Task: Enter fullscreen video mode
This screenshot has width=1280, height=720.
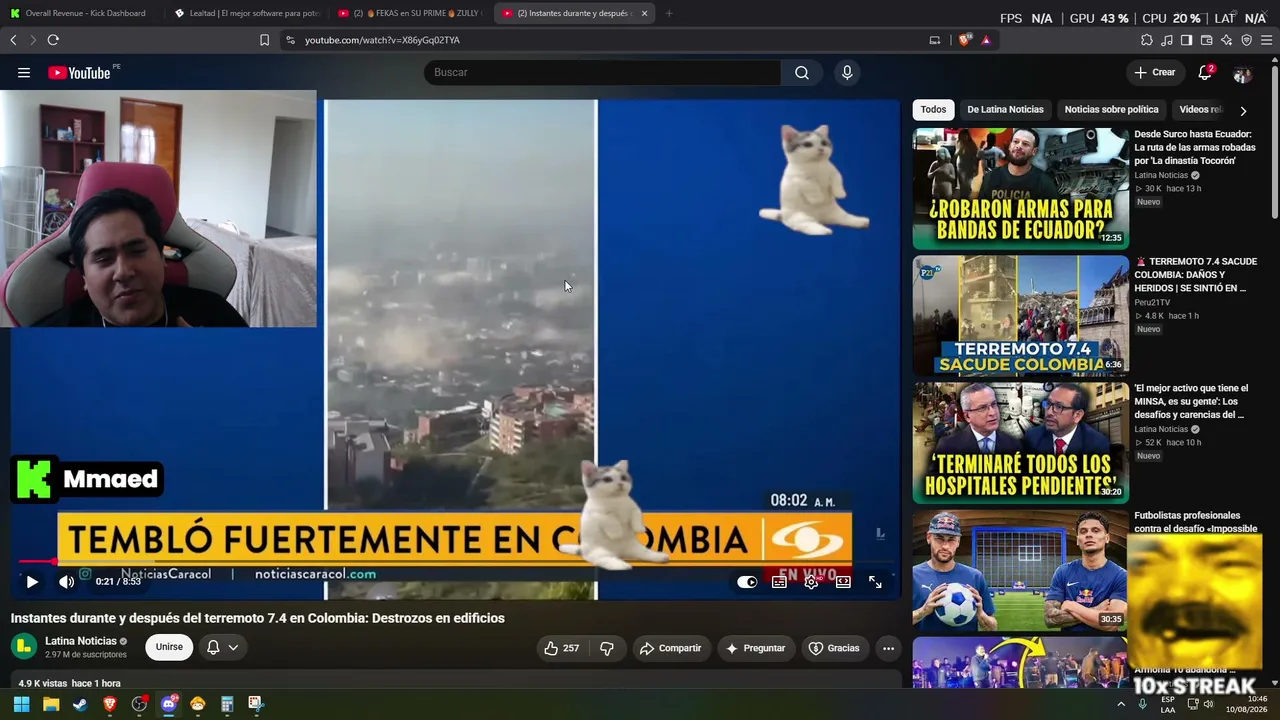Action: pos(875,582)
